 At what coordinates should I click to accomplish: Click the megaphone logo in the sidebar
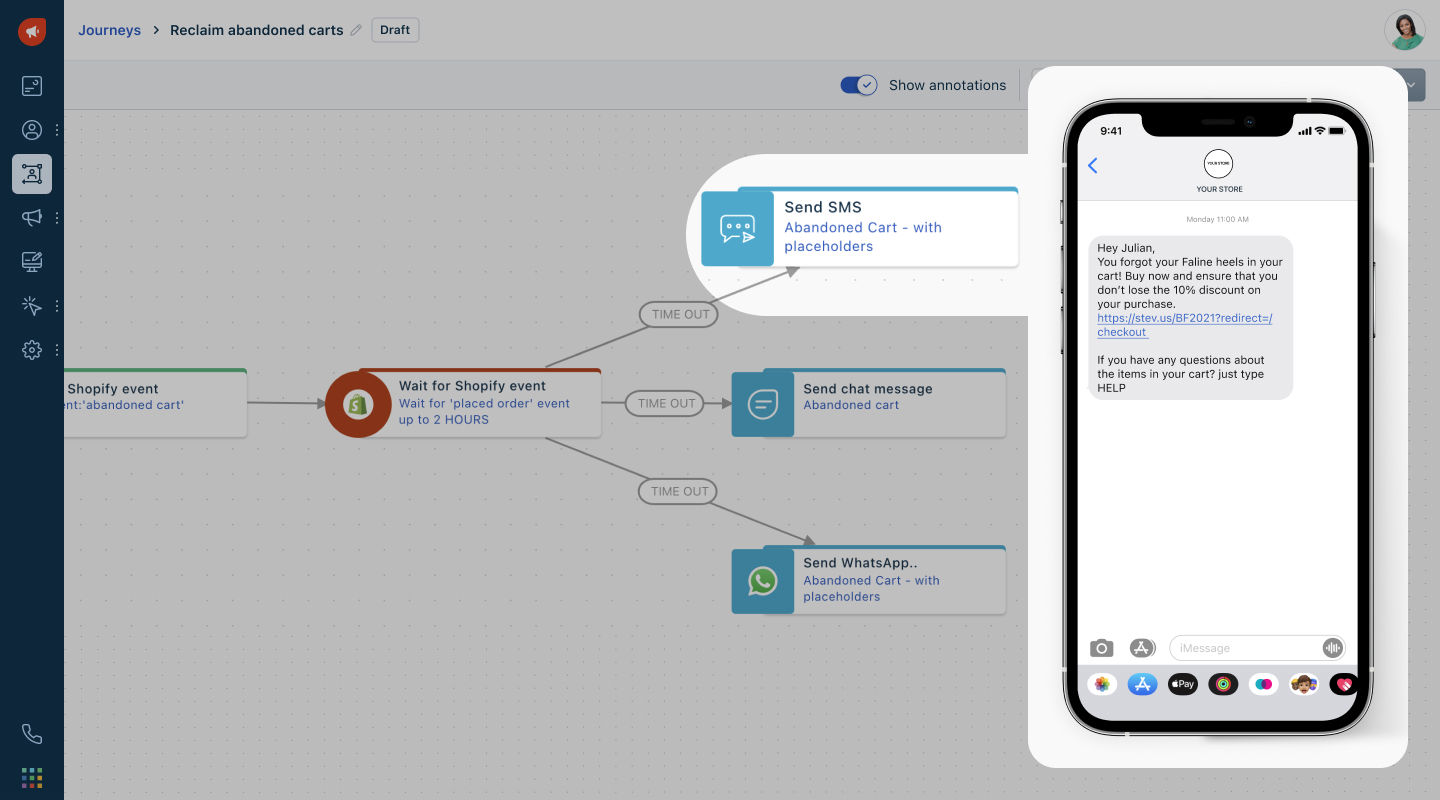pyautogui.click(x=32, y=32)
